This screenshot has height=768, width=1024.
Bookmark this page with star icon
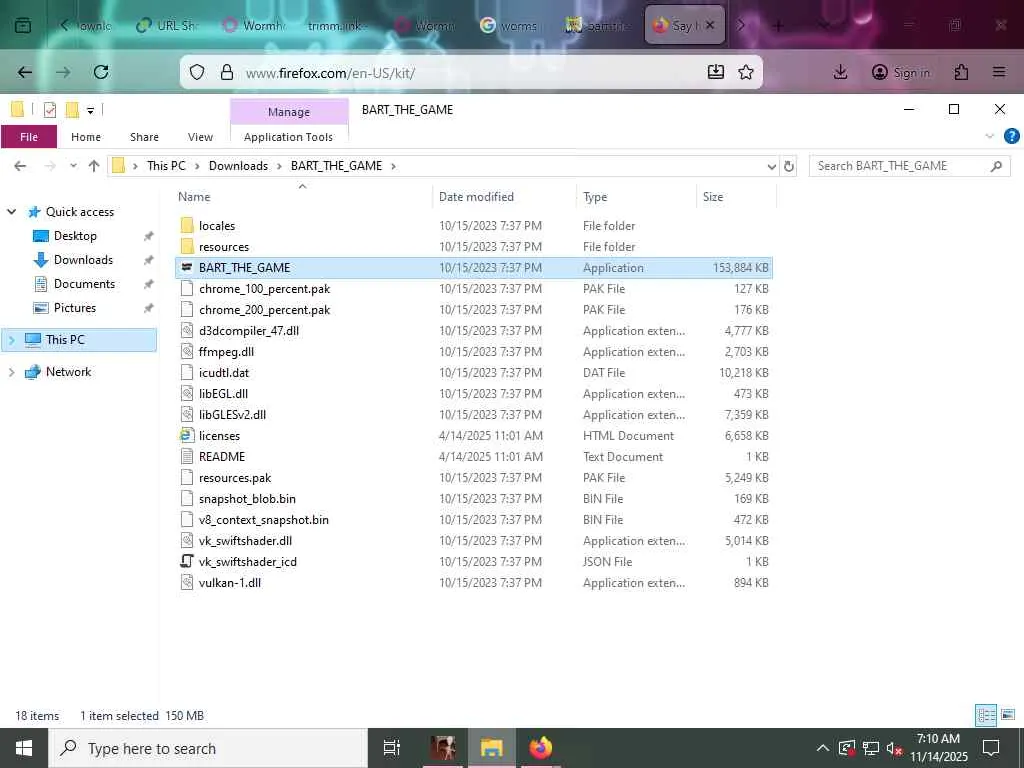[746, 72]
